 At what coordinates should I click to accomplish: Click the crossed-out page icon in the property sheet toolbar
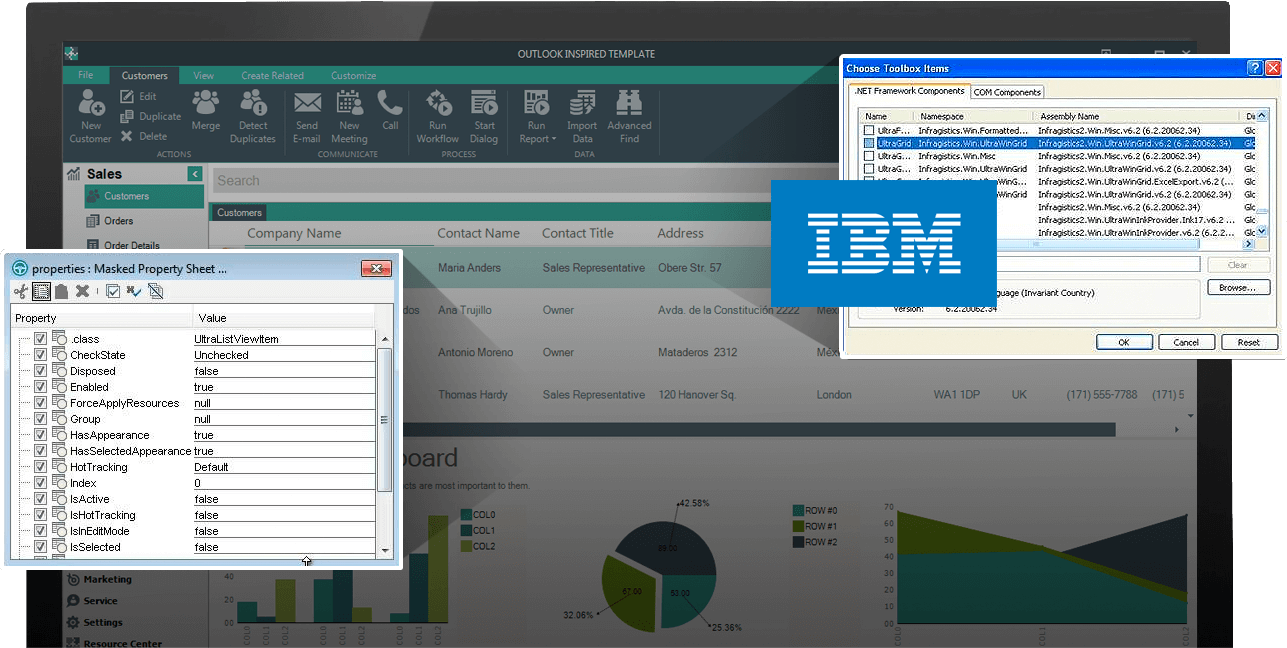click(x=155, y=291)
